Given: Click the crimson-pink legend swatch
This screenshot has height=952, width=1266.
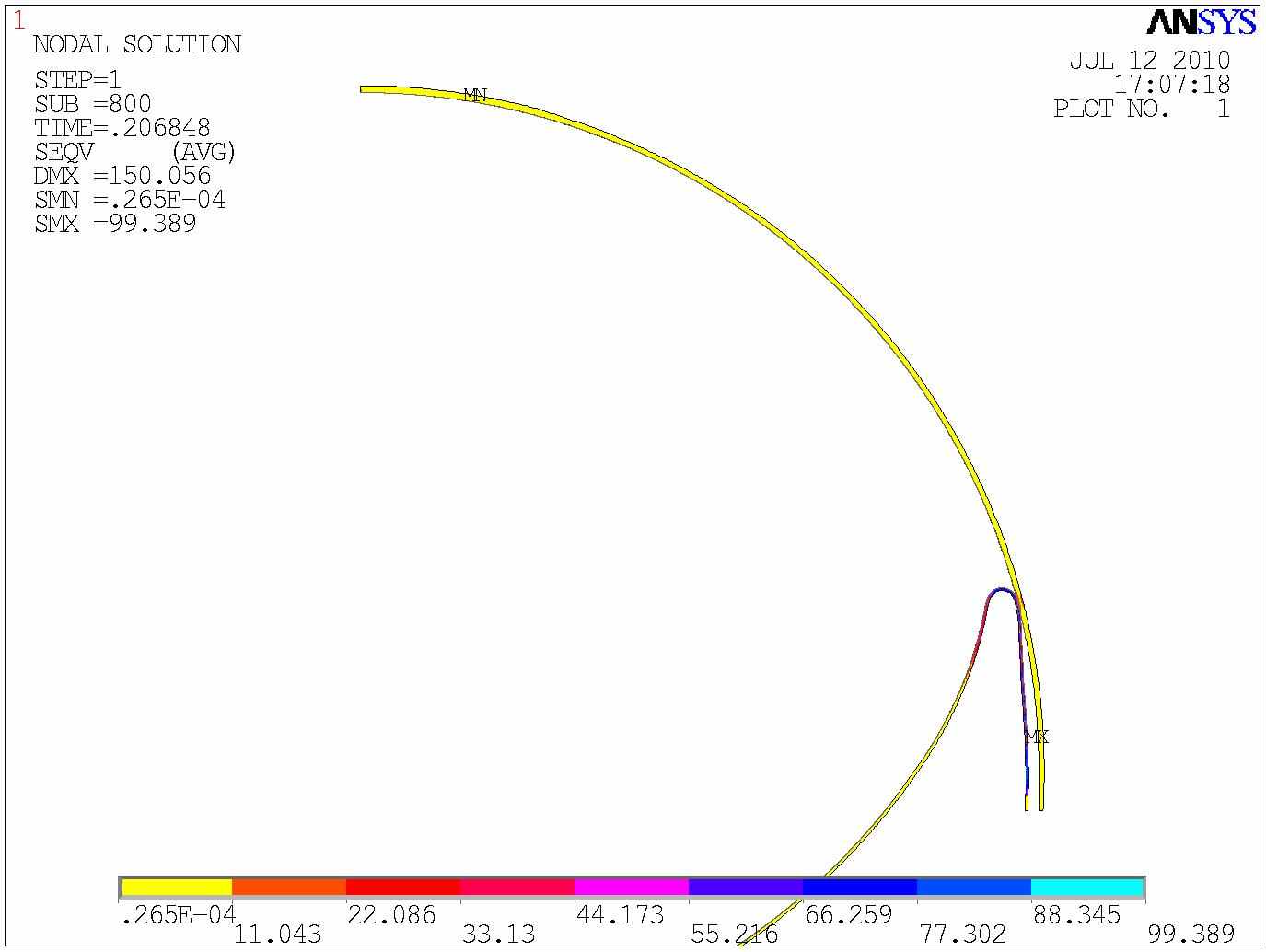Looking at the screenshot, I should (x=517, y=887).
